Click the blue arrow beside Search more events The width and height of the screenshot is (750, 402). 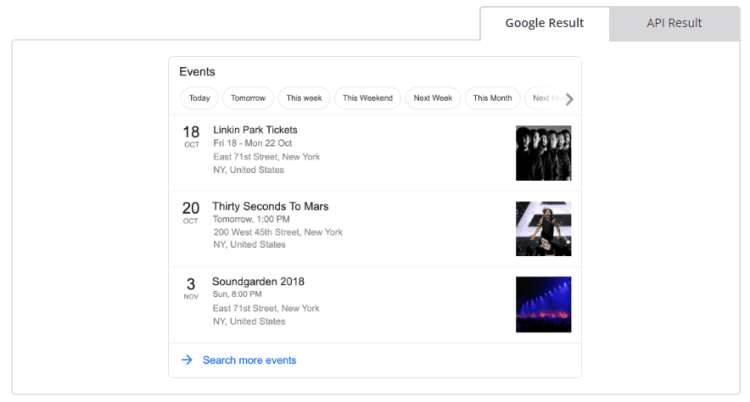click(187, 360)
